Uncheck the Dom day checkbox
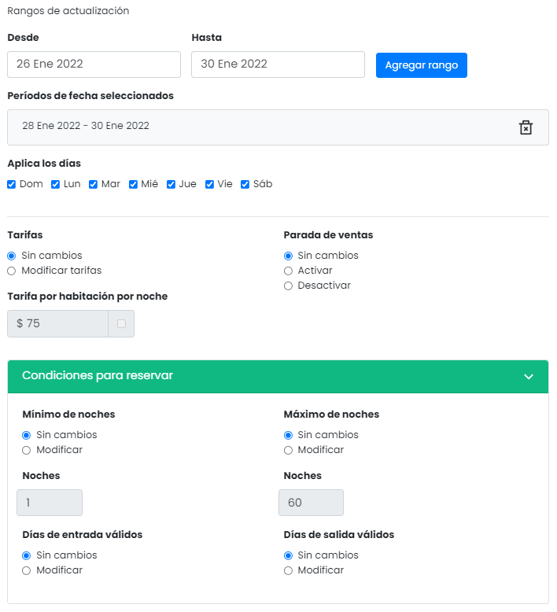This screenshot has height=612, width=557. [11, 184]
